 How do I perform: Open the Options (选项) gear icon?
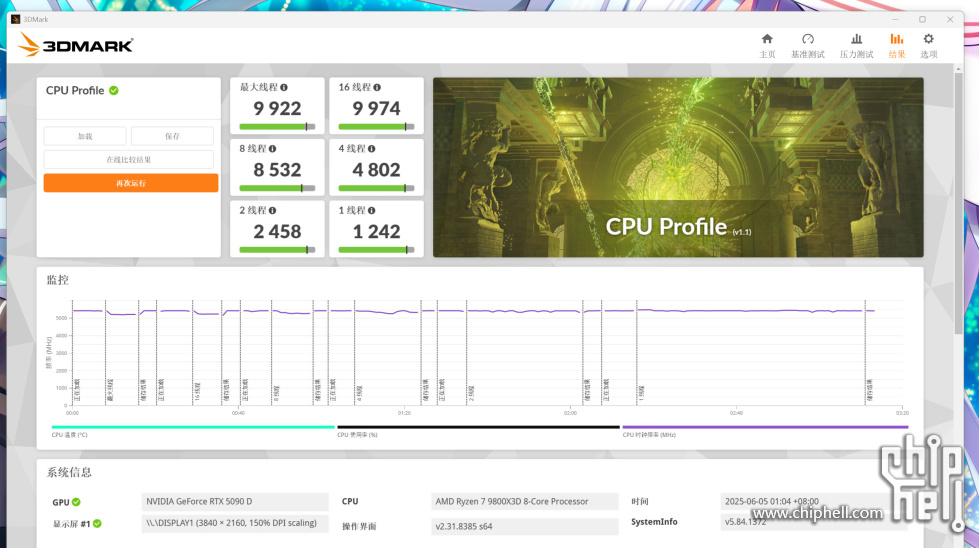(x=928, y=39)
